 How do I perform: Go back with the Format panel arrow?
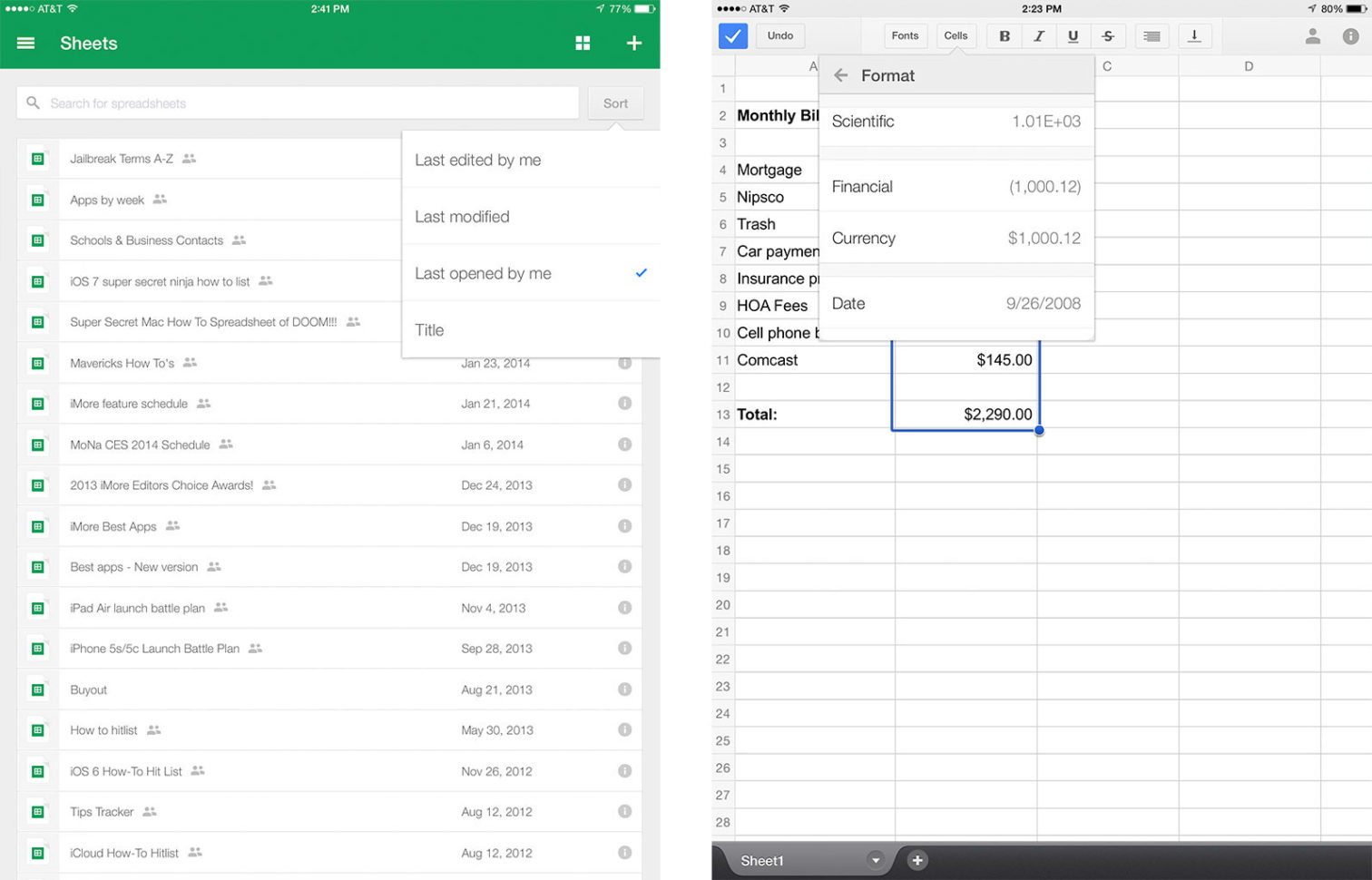point(842,75)
